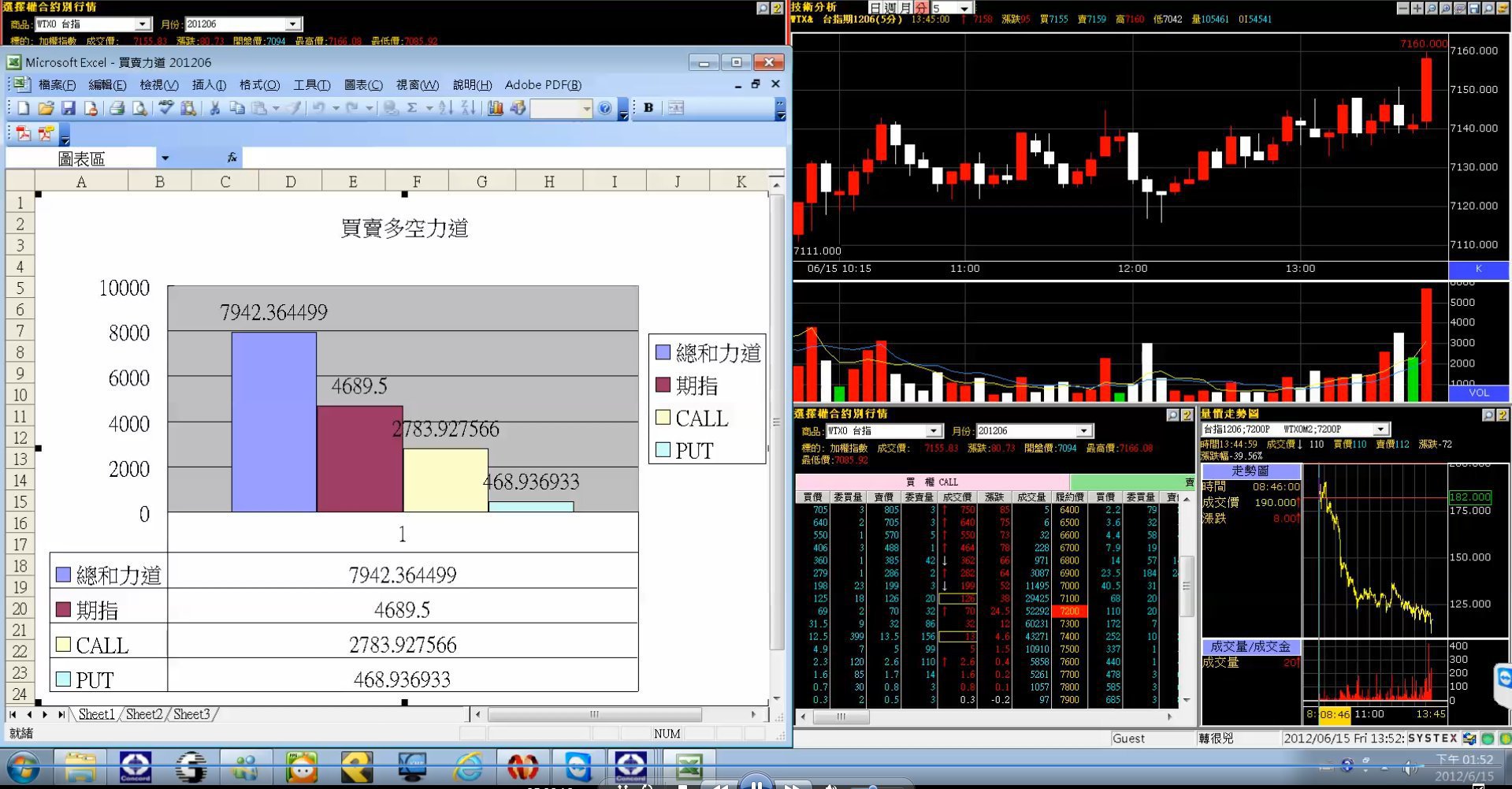Select the daily (日) period toggle

coord(875,8)
